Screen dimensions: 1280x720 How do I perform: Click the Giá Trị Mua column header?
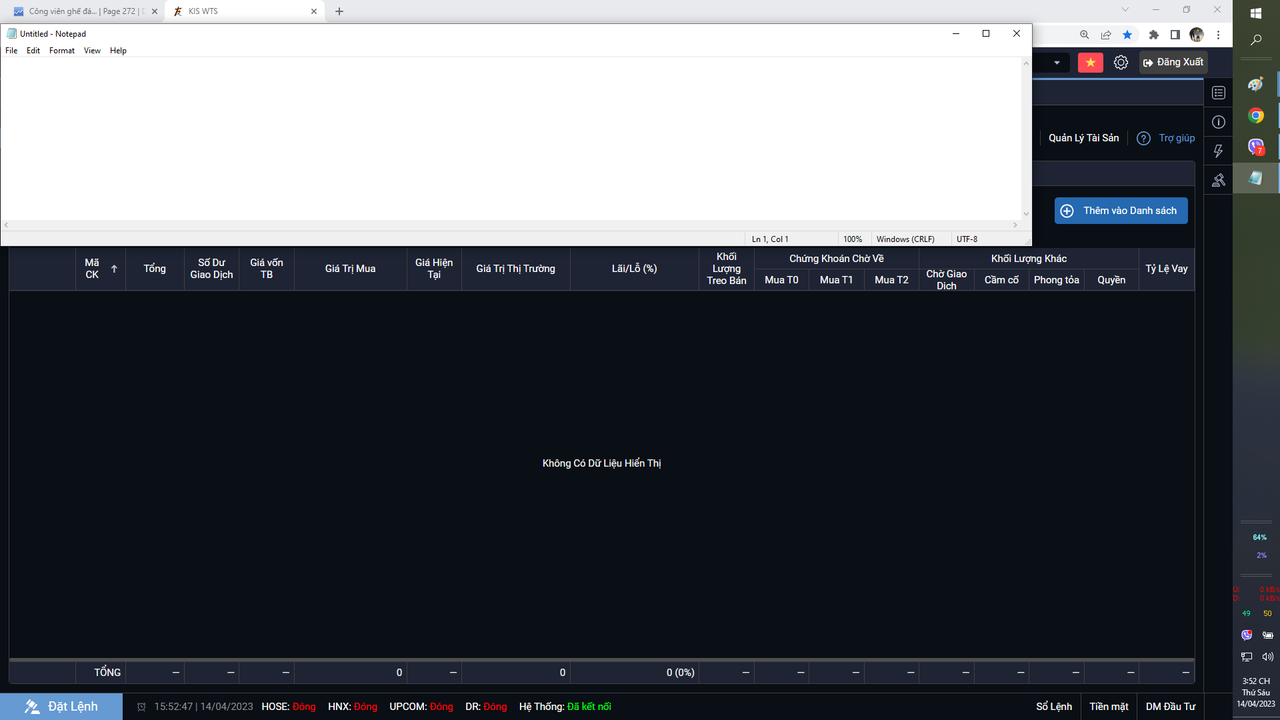click(350, 269)
